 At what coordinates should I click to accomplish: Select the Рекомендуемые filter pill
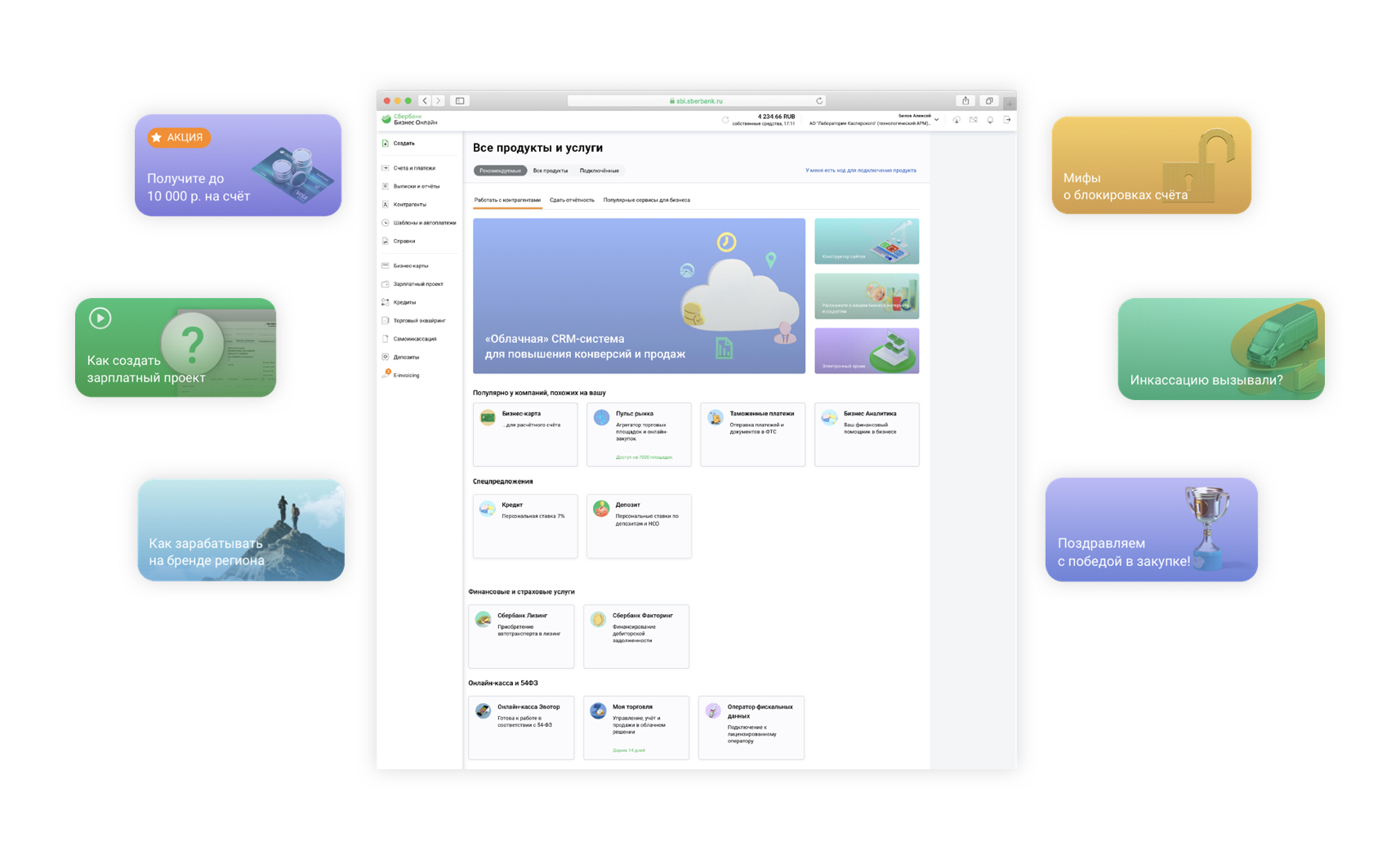(x=500, y=171)
